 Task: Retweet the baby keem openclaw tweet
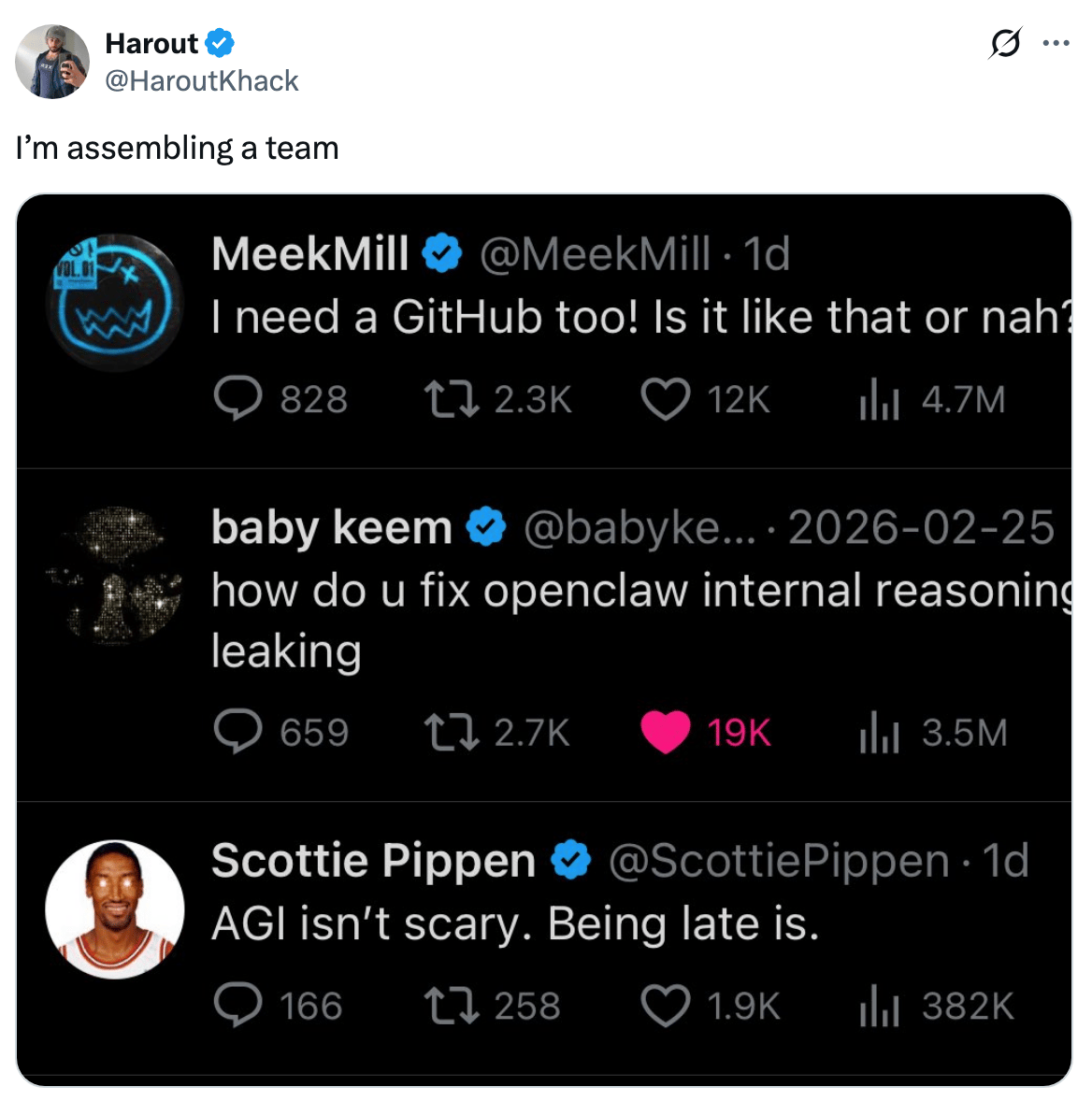click(452, 732)
